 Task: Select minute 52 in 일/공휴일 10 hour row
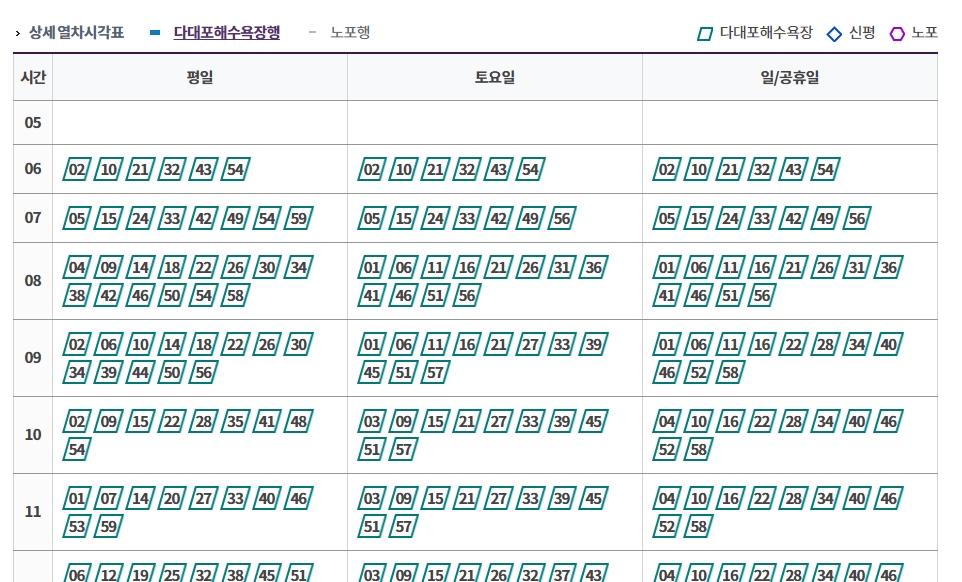[x=667, y=450]
